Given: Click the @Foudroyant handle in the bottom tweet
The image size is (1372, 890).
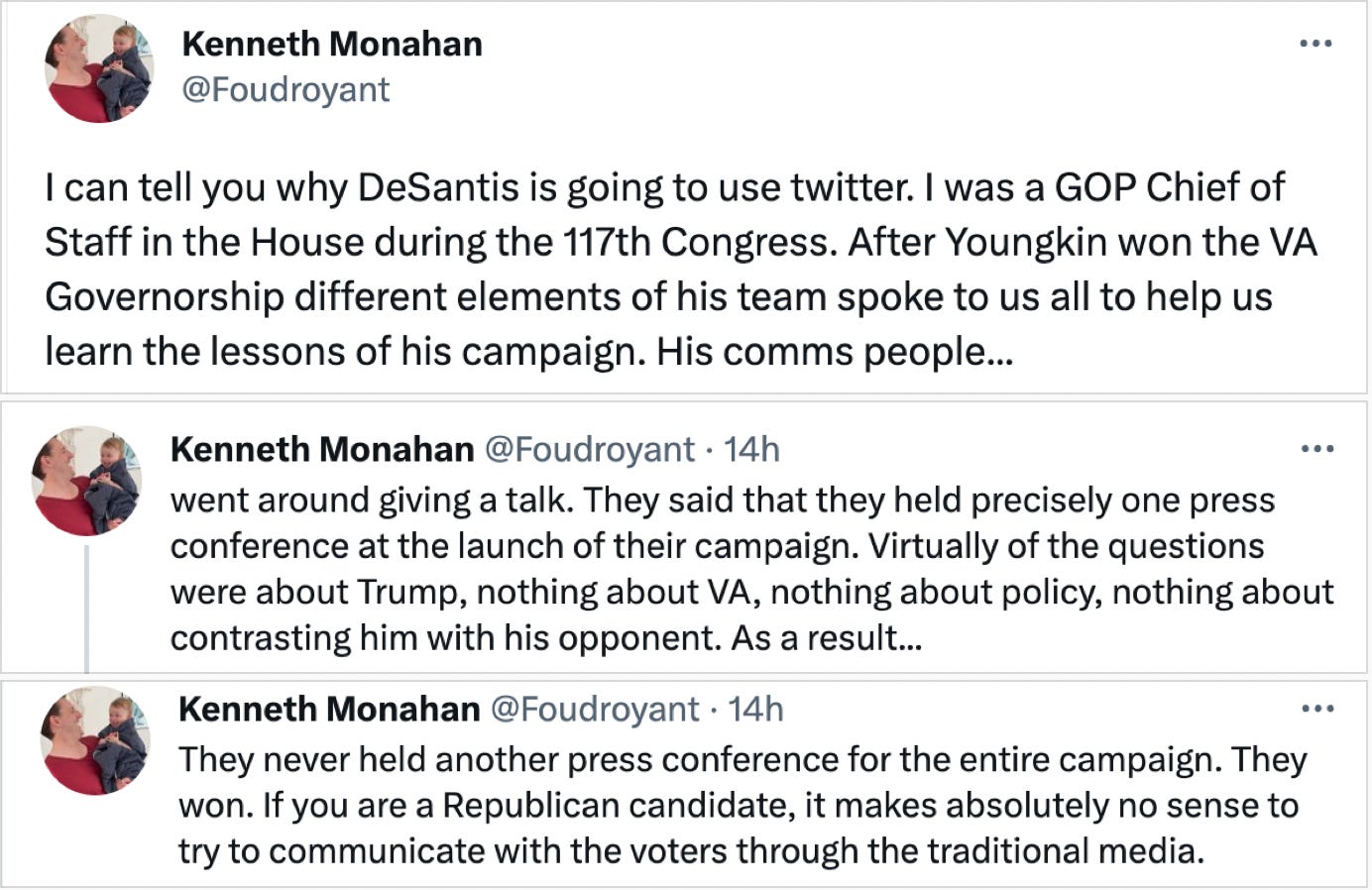Looking at the screenshot, I should click(x=595, y=709).
